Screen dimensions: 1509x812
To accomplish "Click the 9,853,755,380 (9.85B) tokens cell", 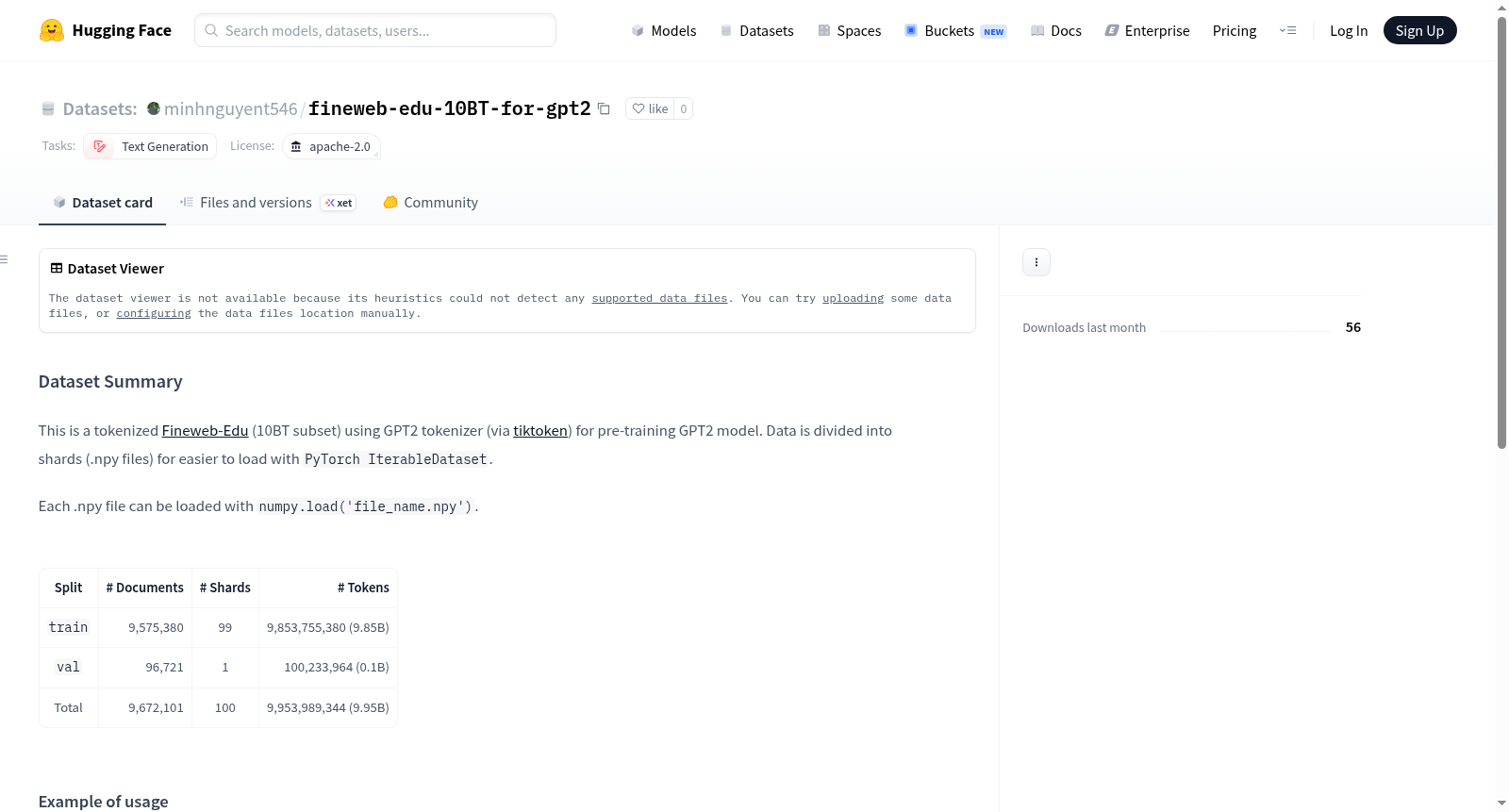I will pyautogui.click(x=328, y=627).
